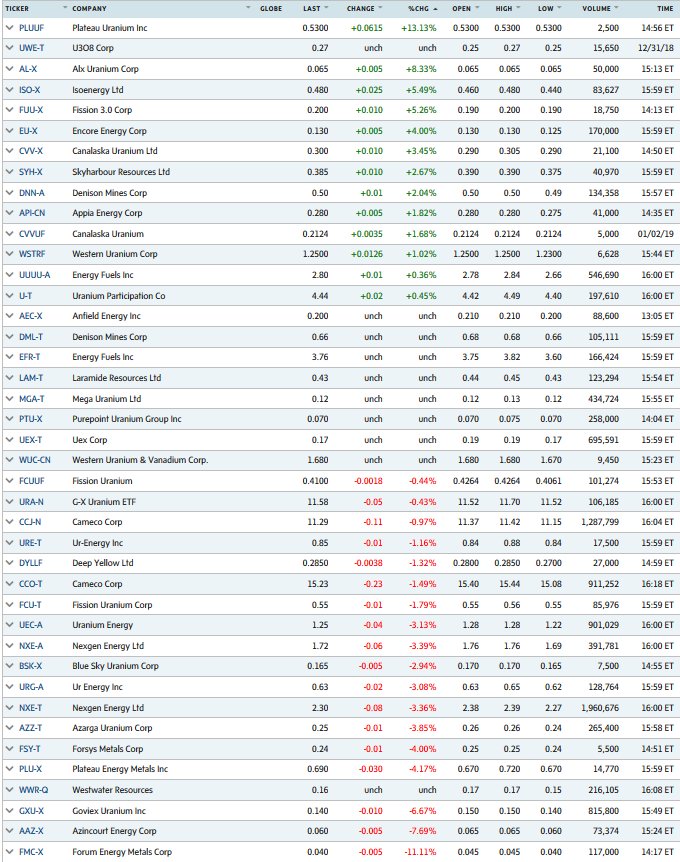Screen dimensions: 680x862
Task: Open the GXU-X ticker link
Action: 31,811
